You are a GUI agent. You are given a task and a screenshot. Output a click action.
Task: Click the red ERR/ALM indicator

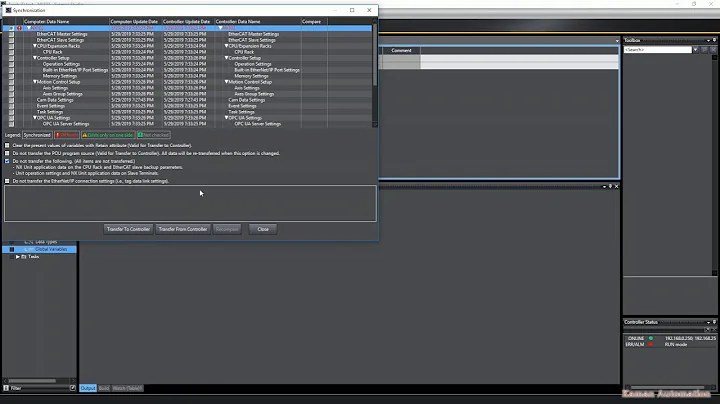[x=651, y=344]
